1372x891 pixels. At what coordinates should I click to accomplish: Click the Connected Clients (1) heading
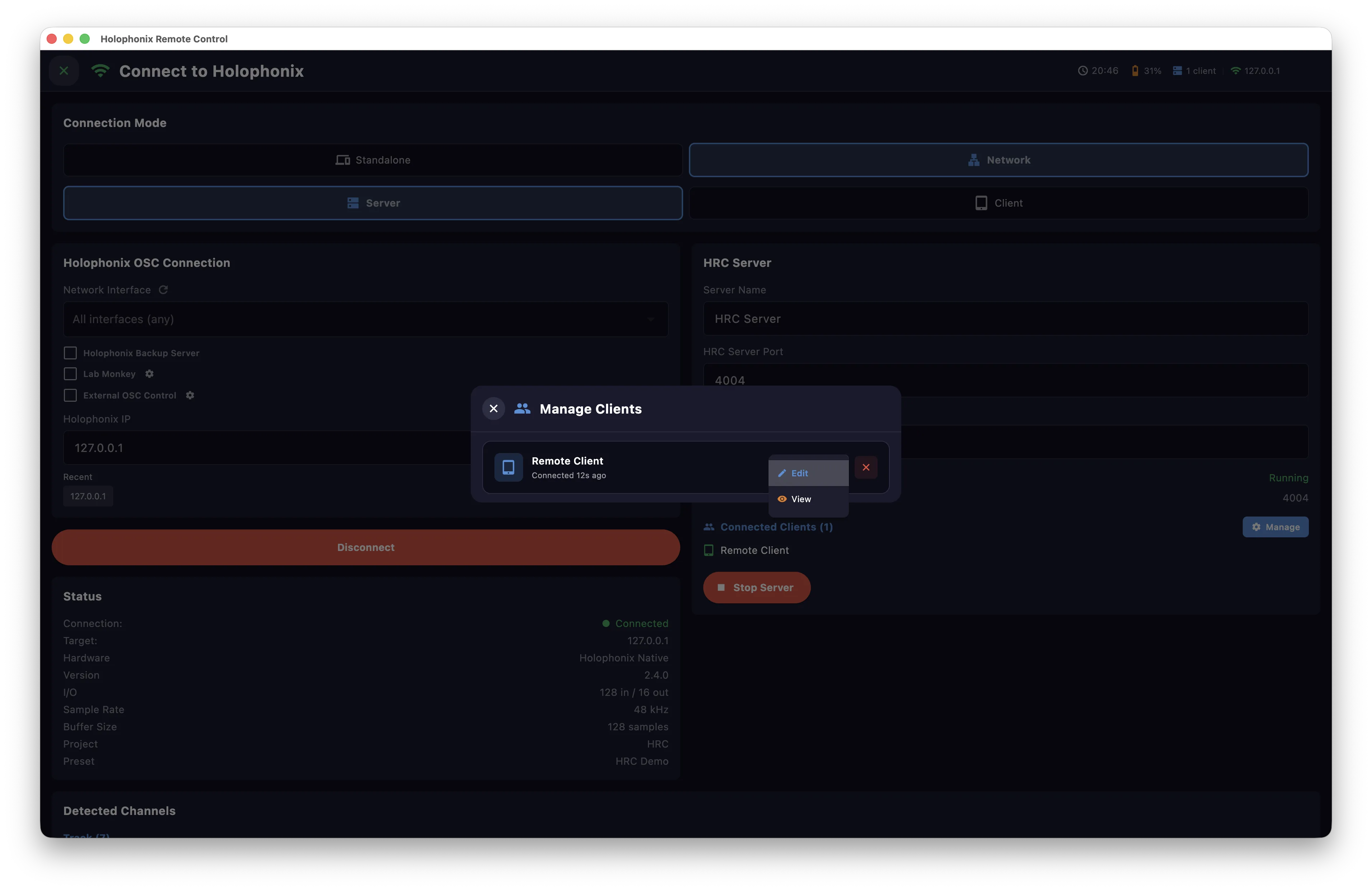pos(776,527)
